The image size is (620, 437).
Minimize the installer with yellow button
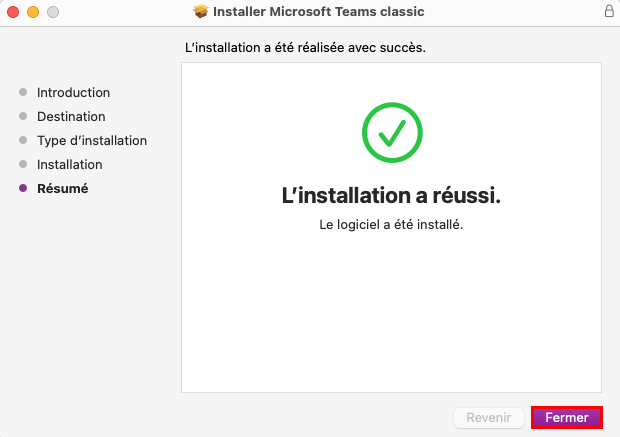[x=33, y=12]
